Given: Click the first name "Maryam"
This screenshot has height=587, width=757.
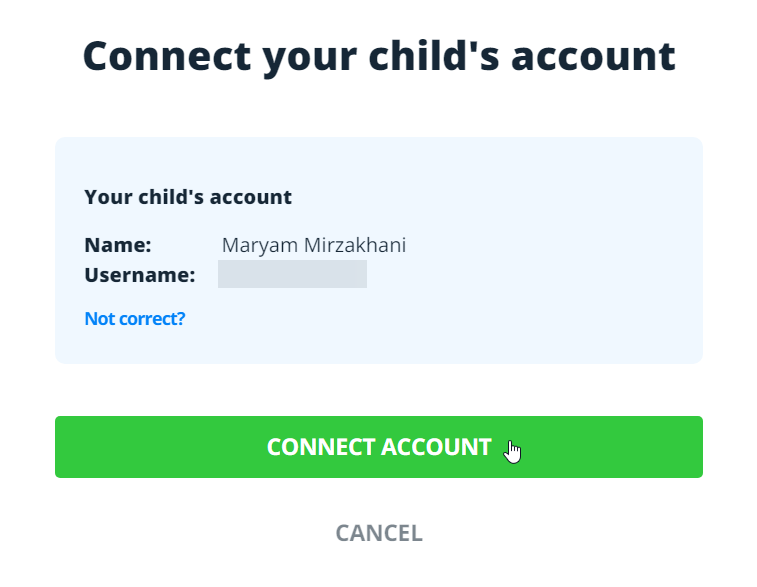Looking at the screenshot, I should pos(254,245).
